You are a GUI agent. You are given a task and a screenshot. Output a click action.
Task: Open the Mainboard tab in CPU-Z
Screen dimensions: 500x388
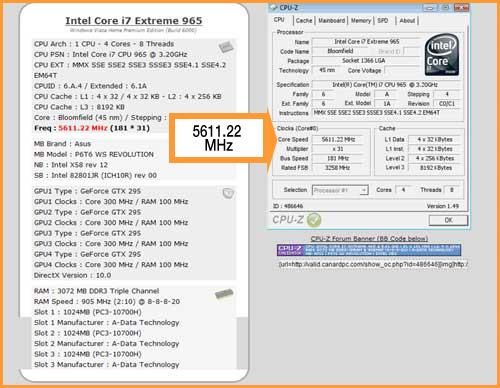pos(331,21)
